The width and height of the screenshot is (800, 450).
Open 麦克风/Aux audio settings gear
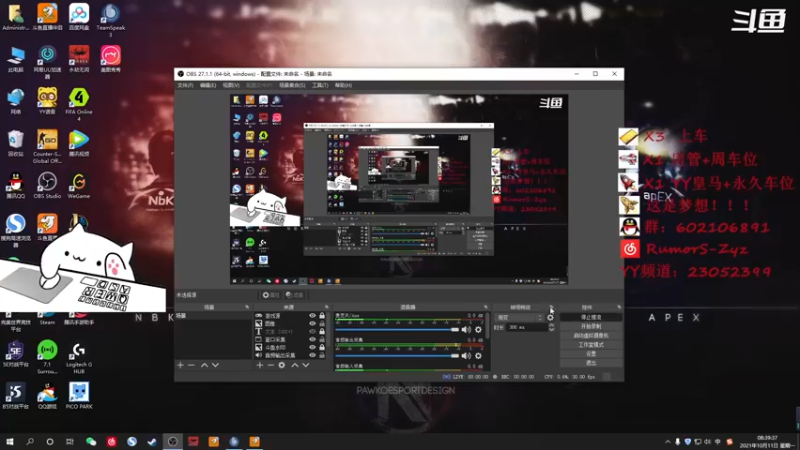pyautogui.click(x=478, y=330)
